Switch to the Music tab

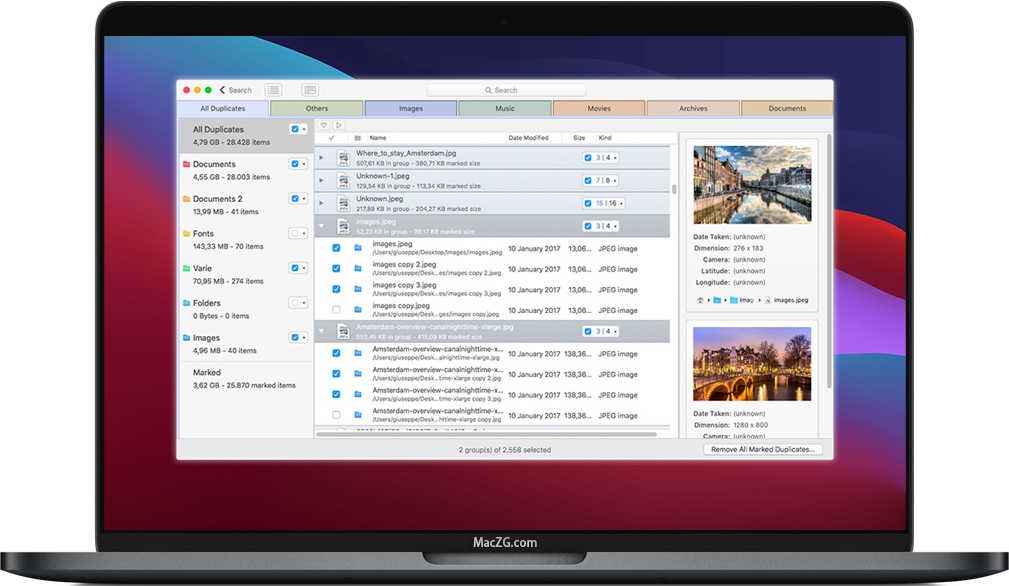click(x=504, y=107)
